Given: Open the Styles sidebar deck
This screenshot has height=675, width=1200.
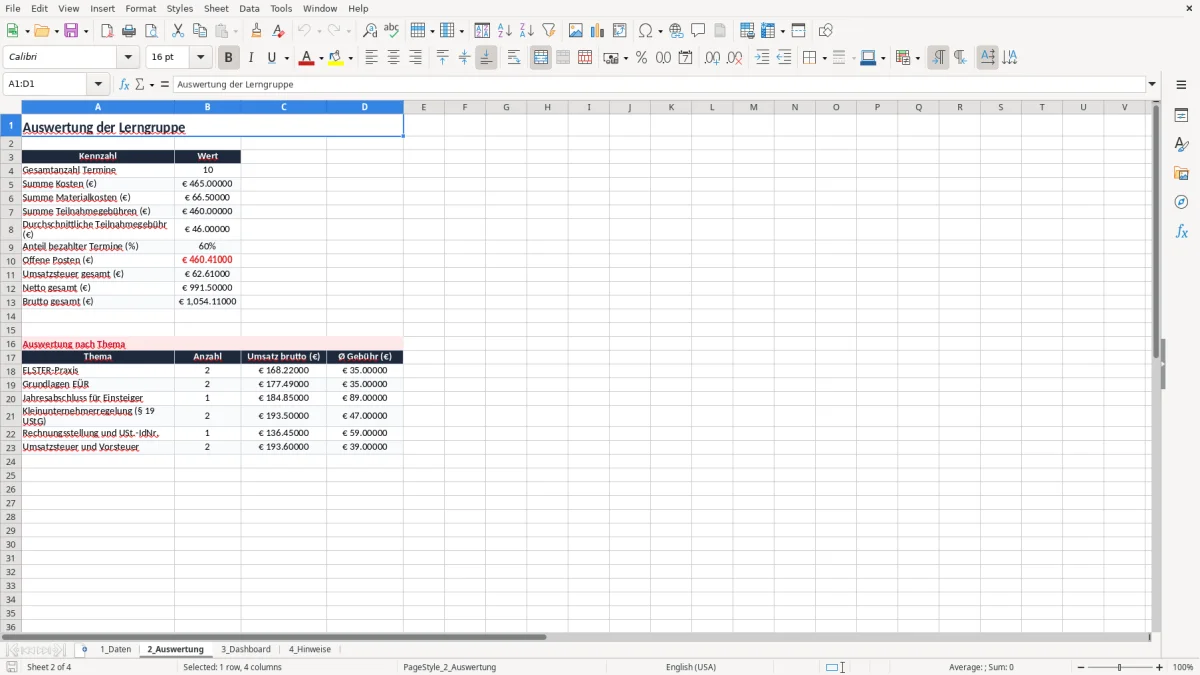Looking at the screenshot, I should coord(1181,145).
